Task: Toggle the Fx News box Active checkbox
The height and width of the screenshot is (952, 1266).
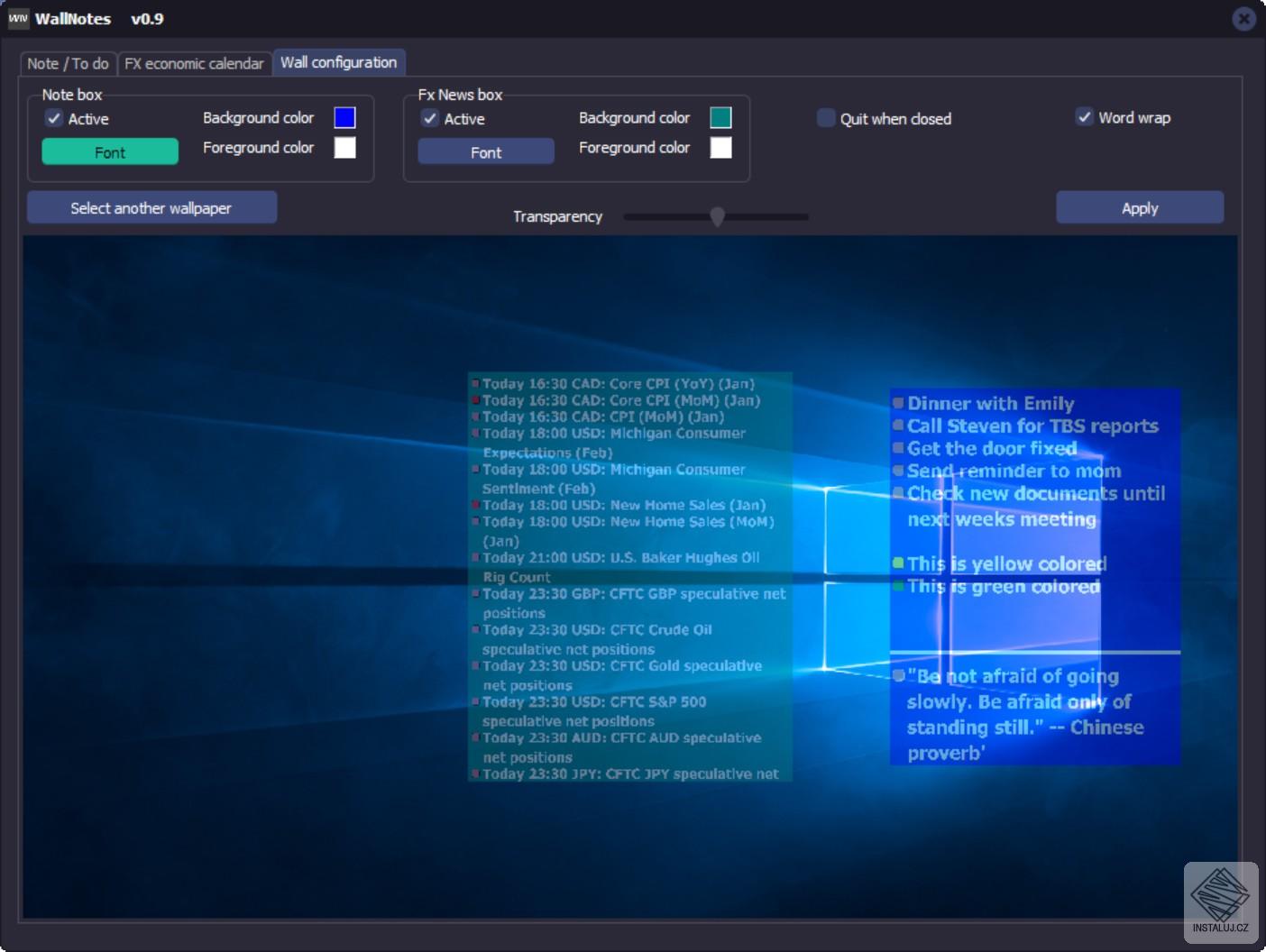Action: tap(430, 118)
